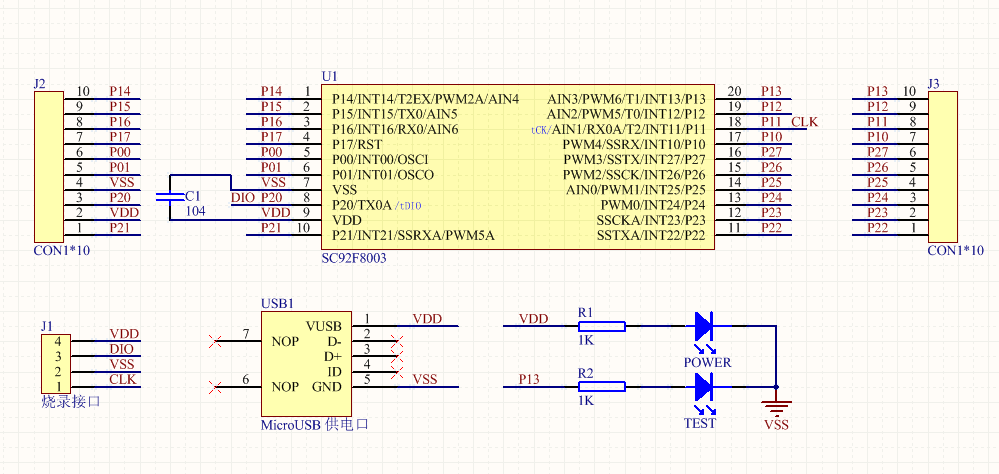The width and height of the screenshot is (999, 474).
Task: Select the TEST label text
Action: point(699,423)
